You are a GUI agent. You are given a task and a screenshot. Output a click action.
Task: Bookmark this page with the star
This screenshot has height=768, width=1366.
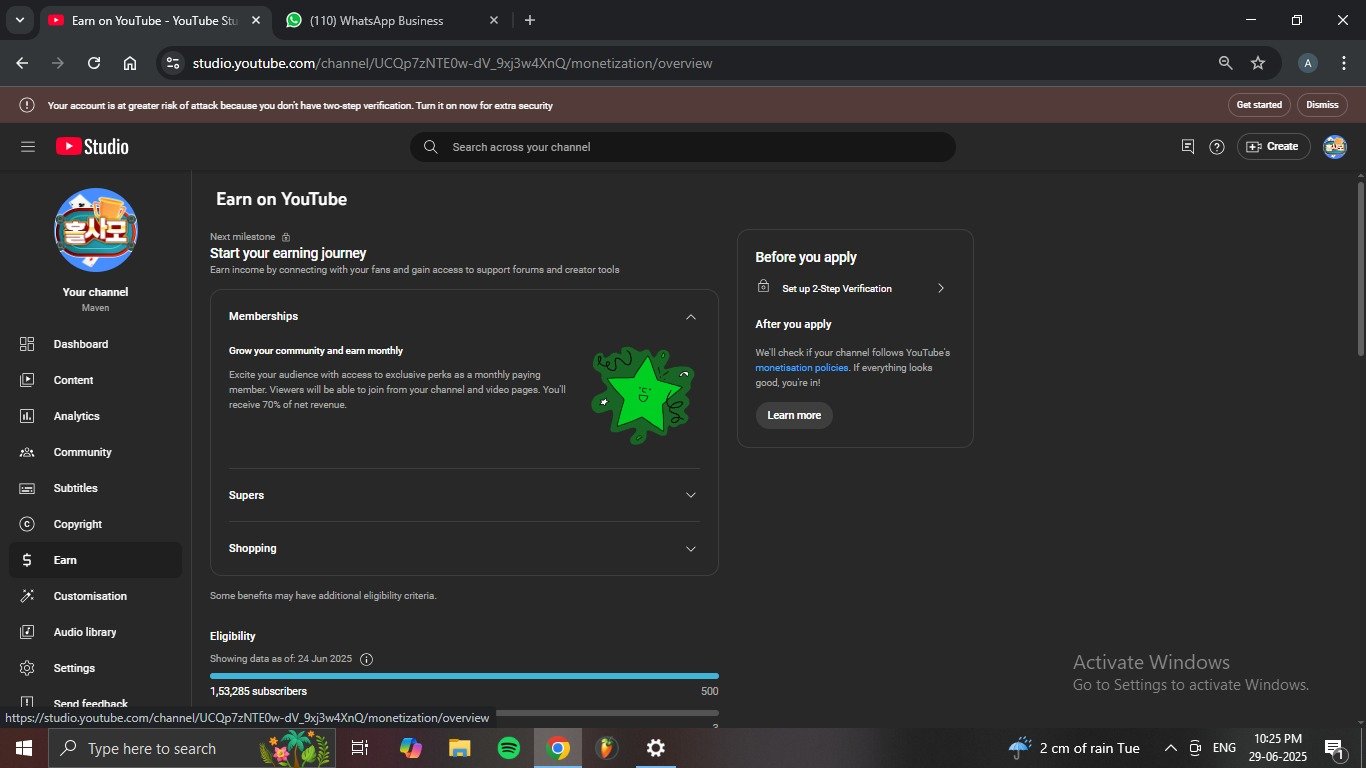pos(1258,63)
